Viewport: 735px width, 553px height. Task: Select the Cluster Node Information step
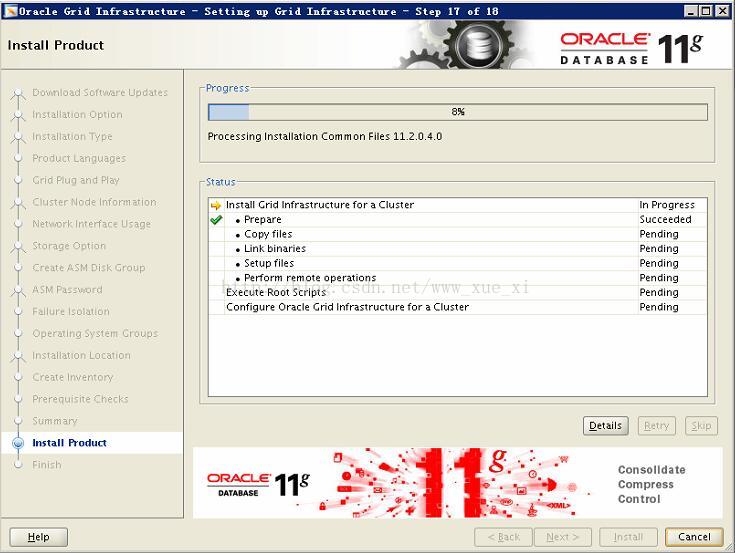[94, 202]
